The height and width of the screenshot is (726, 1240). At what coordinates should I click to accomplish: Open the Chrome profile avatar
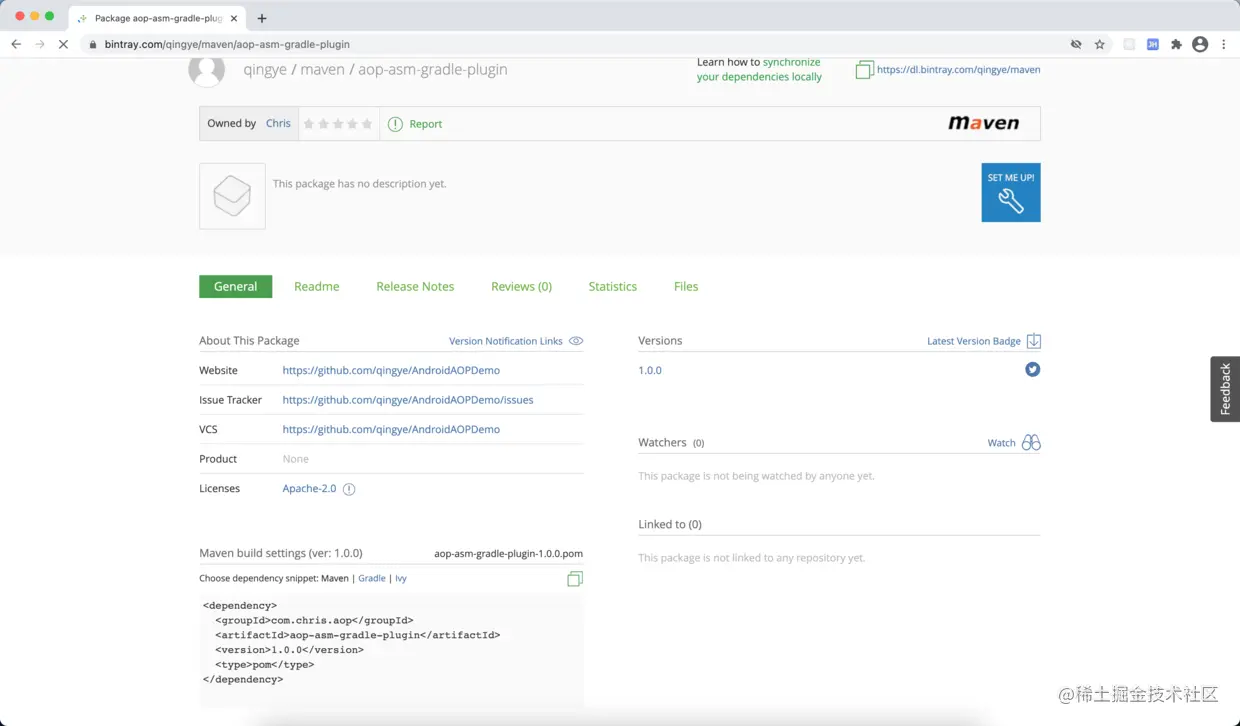1200,44
